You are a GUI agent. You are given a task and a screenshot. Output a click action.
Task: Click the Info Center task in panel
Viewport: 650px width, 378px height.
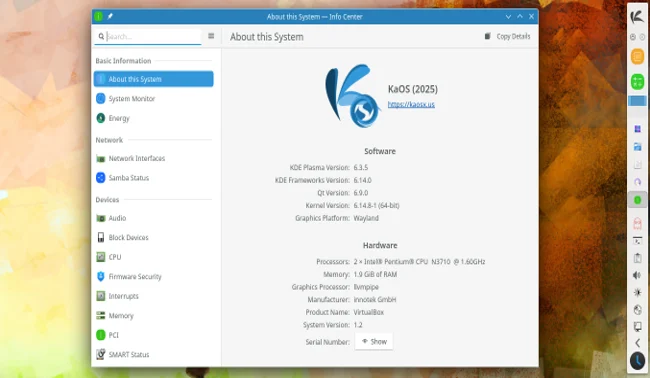click(x=638, y=200)
